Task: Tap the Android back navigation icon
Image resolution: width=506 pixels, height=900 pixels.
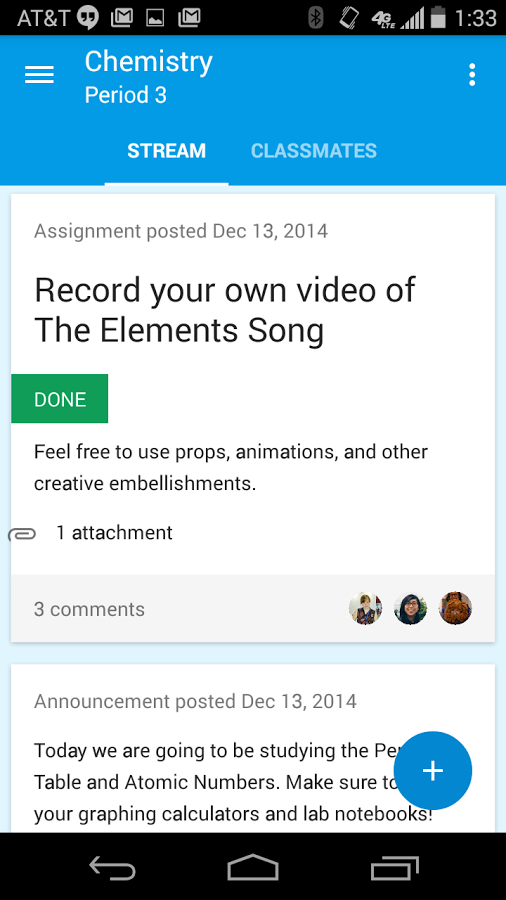Action: pos(112,867)
